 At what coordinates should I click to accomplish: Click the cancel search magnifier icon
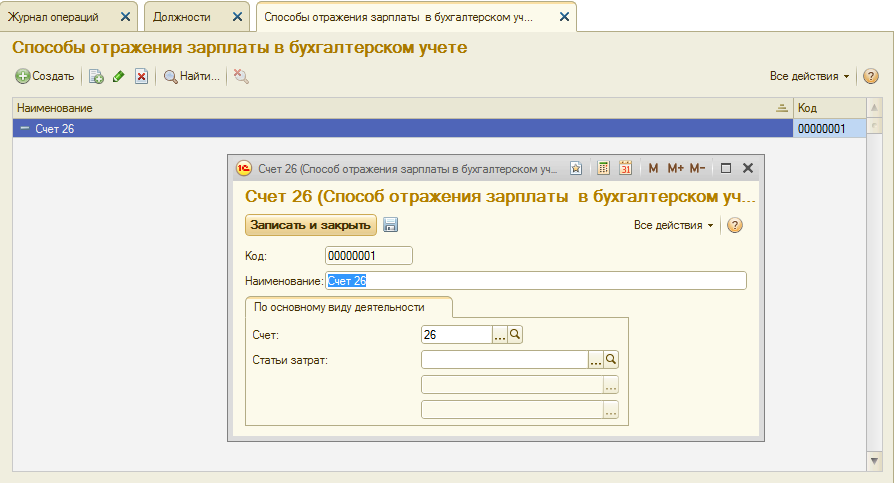241,76
